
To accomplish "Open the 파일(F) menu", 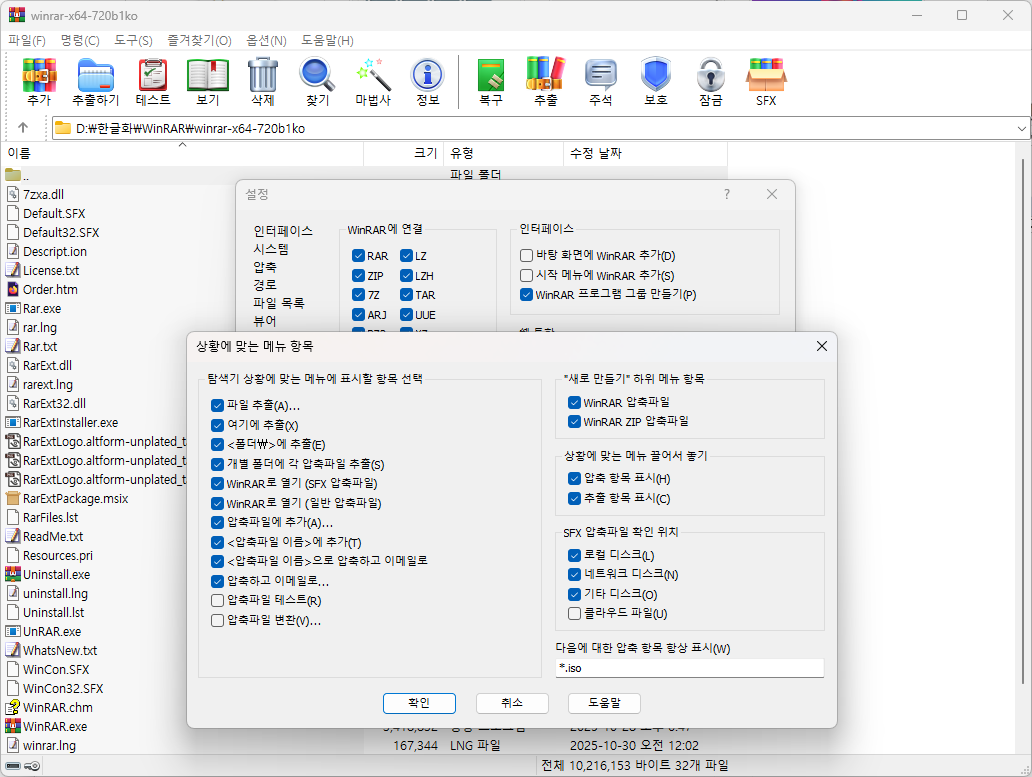I will pyautogui.click(x=26, y=41).
